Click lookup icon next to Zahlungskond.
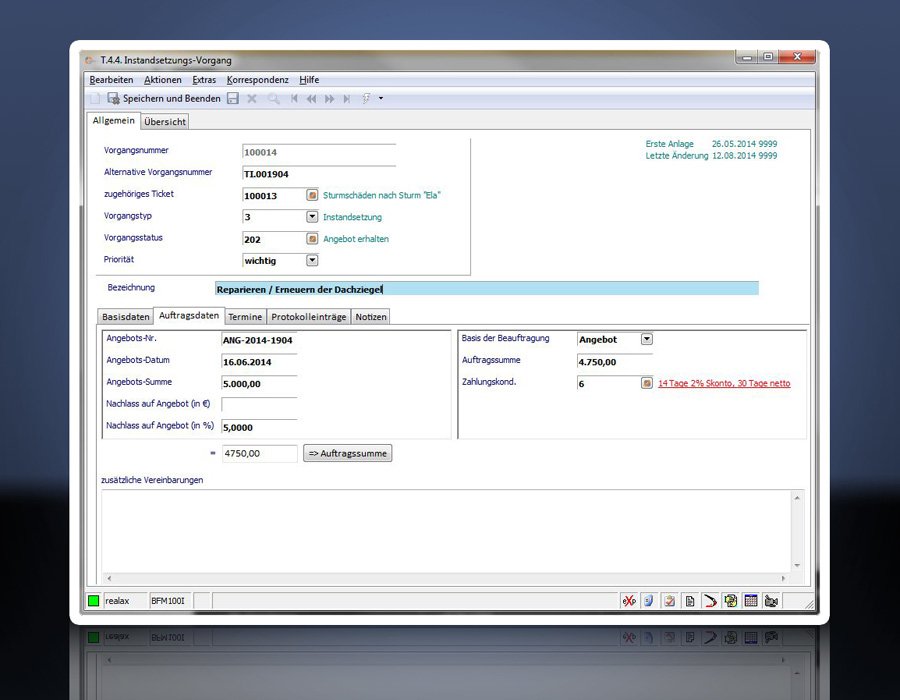The width and height of the screenshot is (900, 700). [647, 383]
